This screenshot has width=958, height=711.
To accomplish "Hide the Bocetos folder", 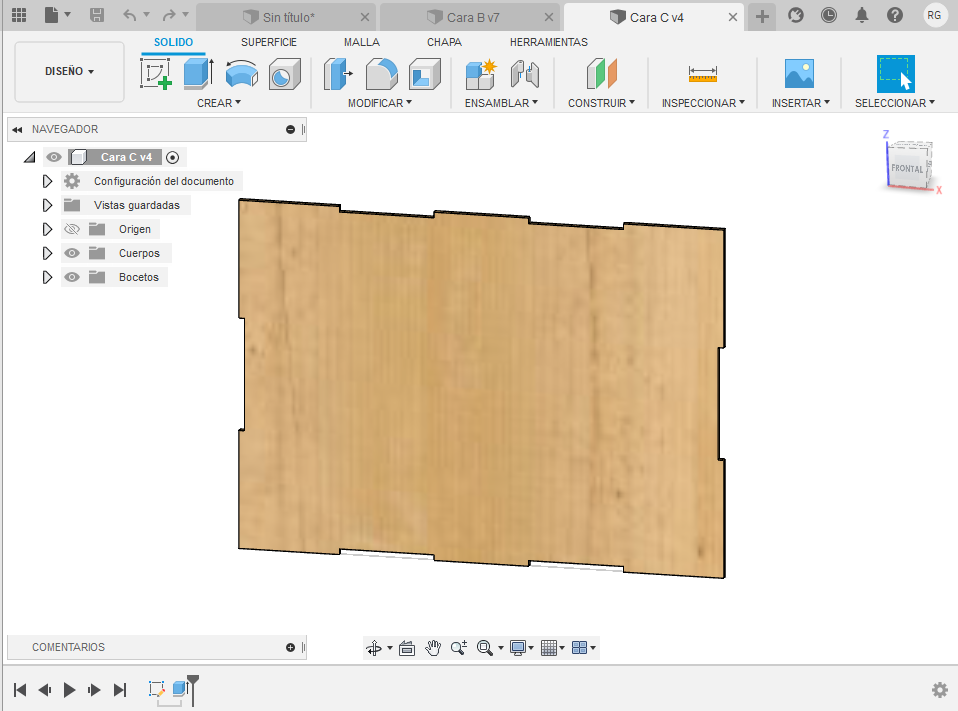I will tap(72, 277).
